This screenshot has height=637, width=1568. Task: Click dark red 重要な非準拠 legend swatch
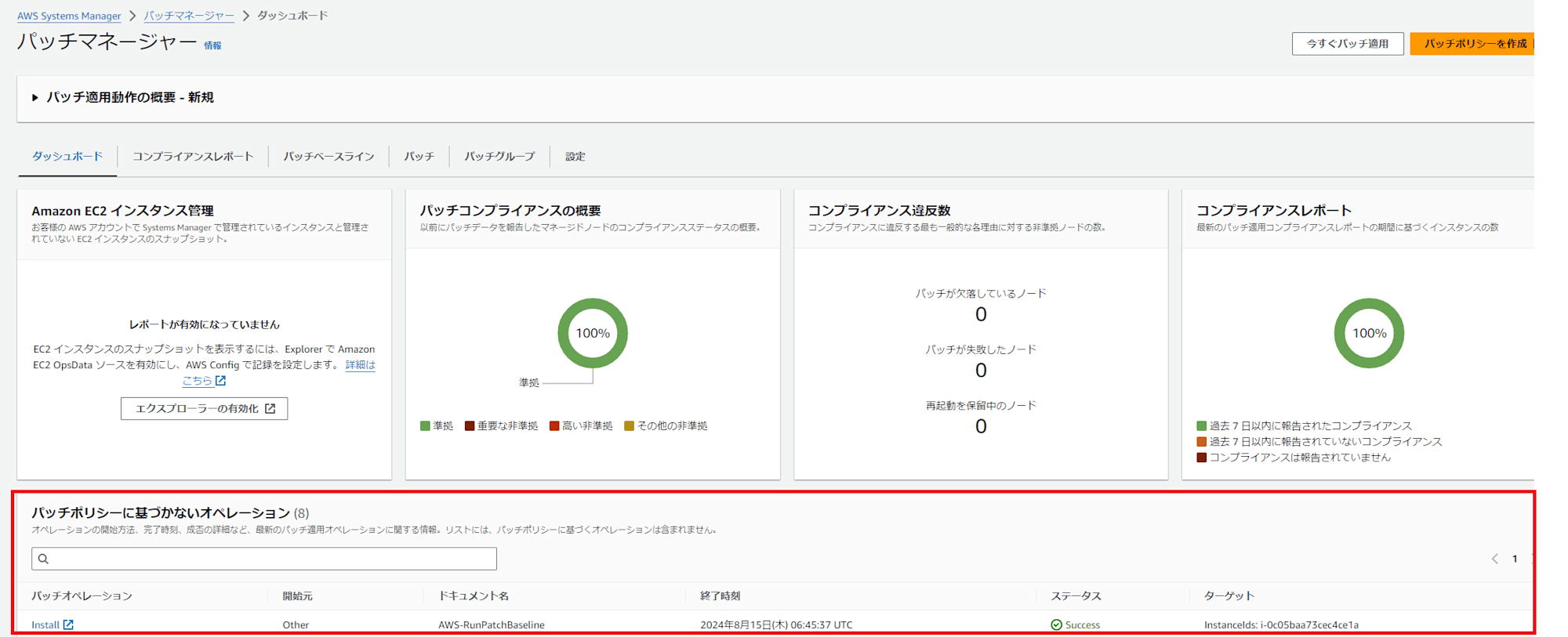(x=470, y=425)
